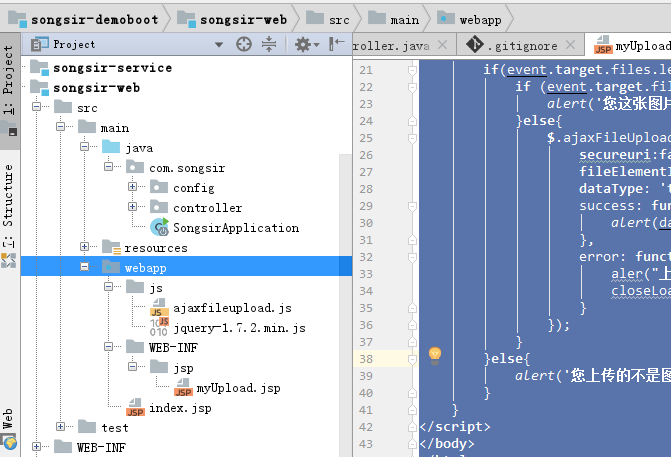Collapse the jsp folder node
Image resolution: width=671 pixels, height=457 pixels.
click(x=132, y=366)
